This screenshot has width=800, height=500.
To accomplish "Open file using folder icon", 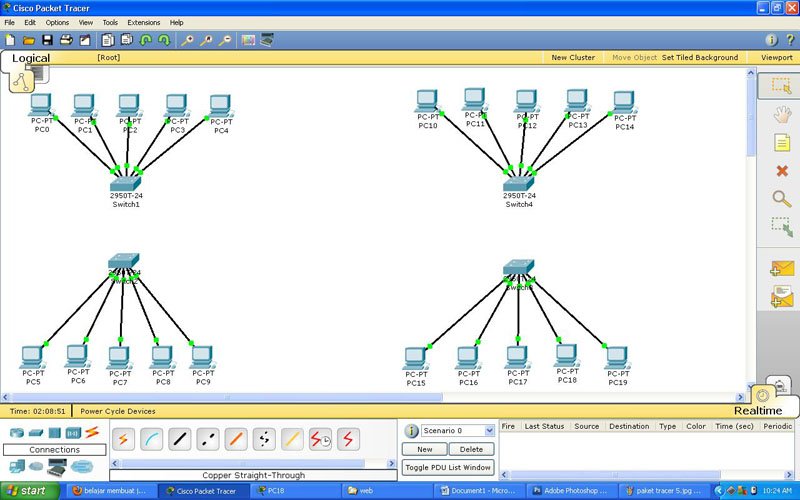I will point(29,40).
